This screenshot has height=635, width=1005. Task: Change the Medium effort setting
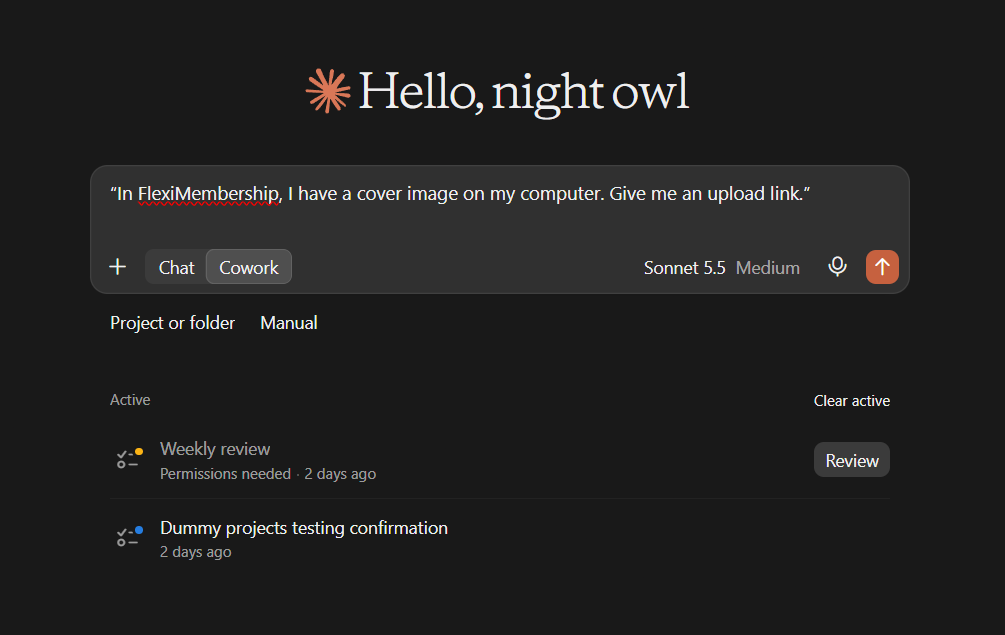[x=767, y=268]
